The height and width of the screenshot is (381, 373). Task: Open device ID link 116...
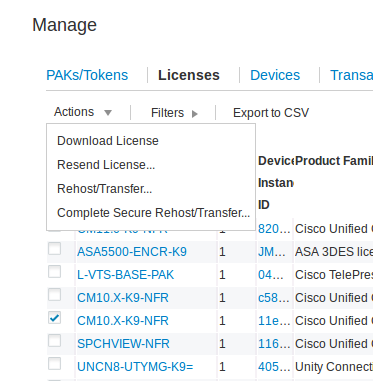[274, 344]
